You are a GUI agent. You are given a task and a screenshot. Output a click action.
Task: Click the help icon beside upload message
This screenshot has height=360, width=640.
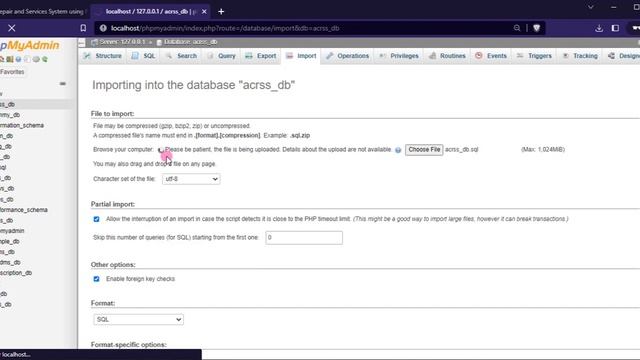point(398,150)
